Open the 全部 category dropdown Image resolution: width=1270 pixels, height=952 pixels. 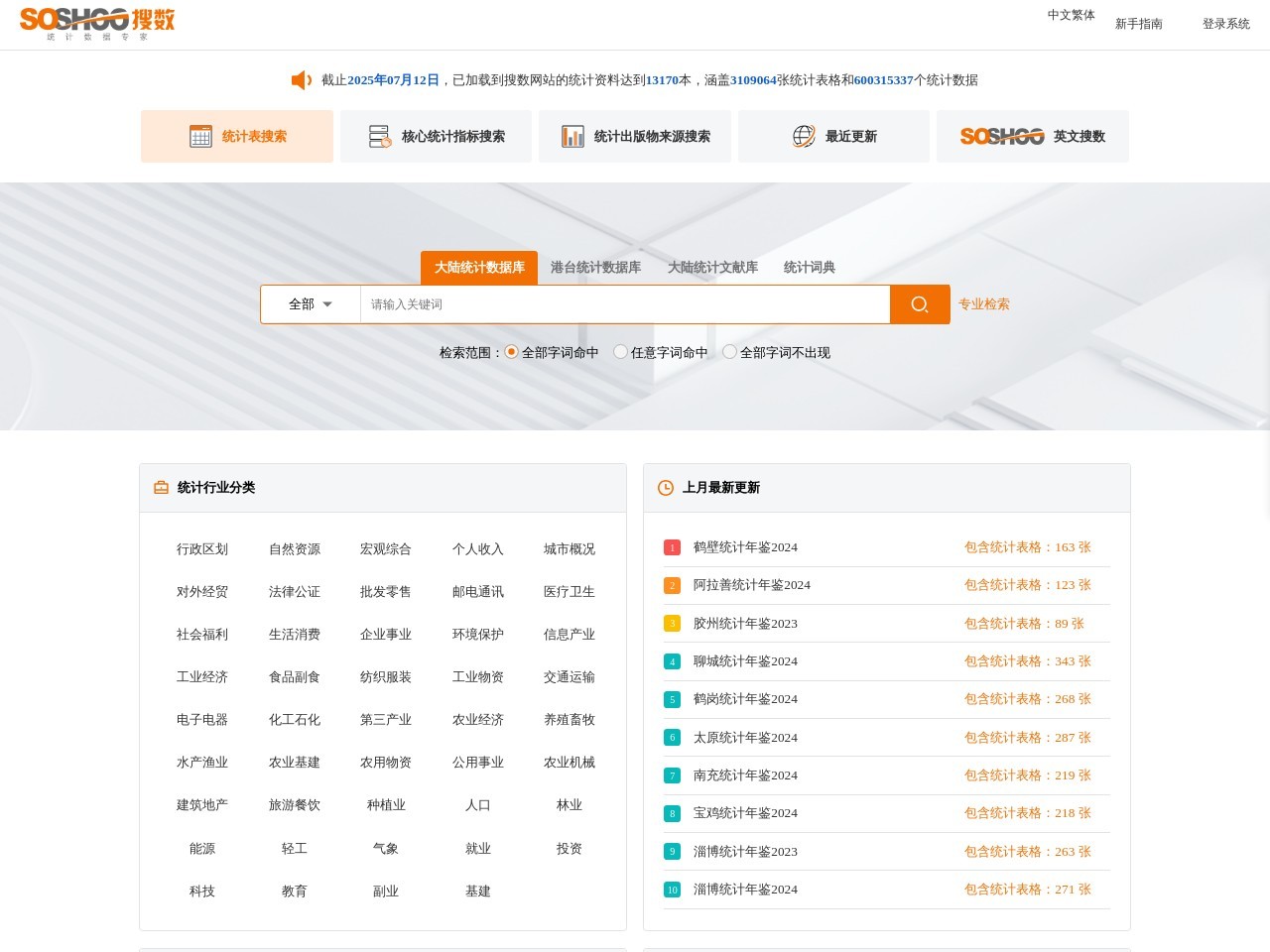(x=310, y=304)
